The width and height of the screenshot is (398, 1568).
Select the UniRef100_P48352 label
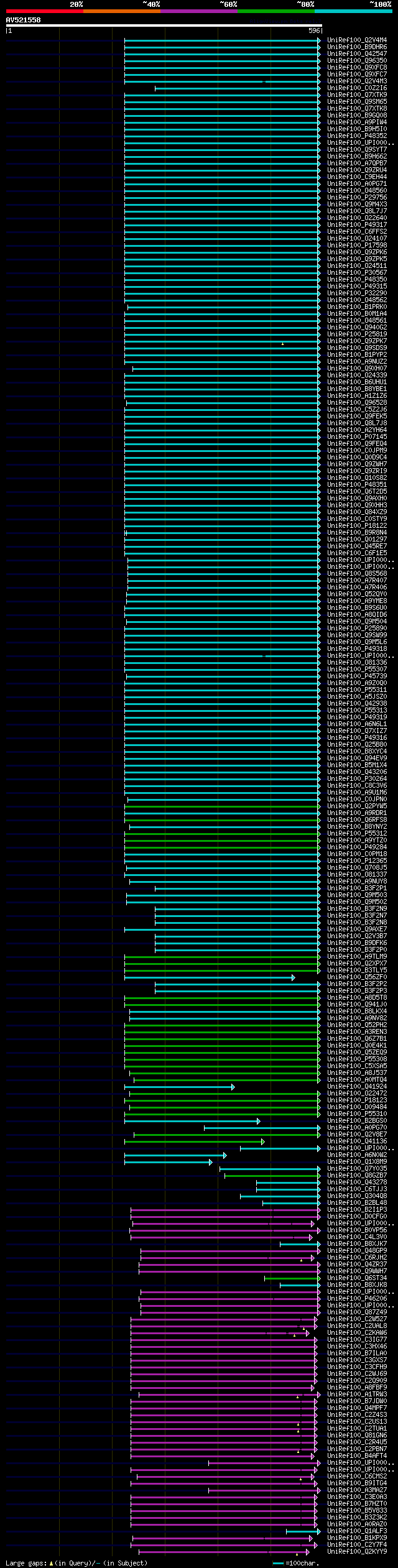point(357,136)
